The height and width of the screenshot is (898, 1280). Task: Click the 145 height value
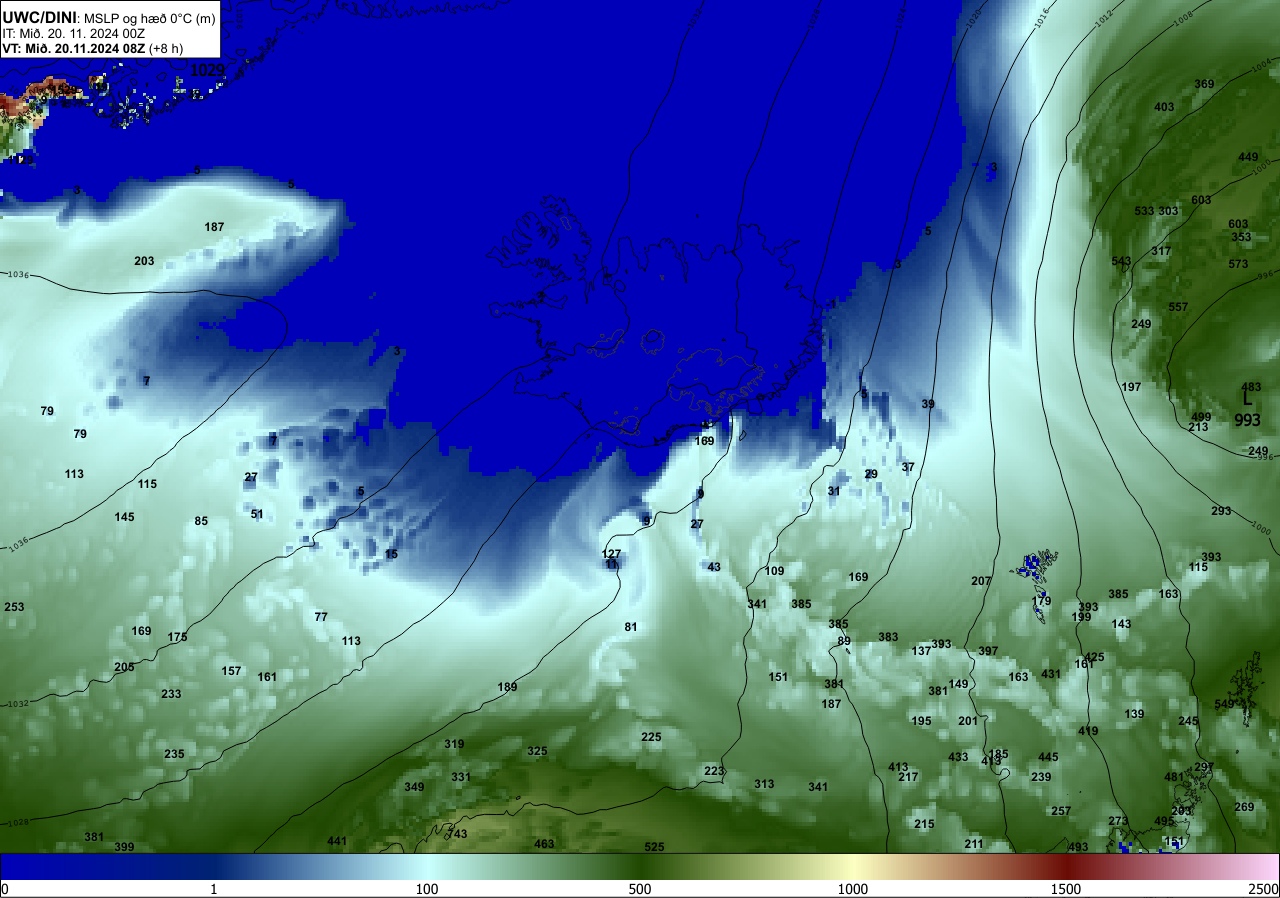[x=124, y=517]
